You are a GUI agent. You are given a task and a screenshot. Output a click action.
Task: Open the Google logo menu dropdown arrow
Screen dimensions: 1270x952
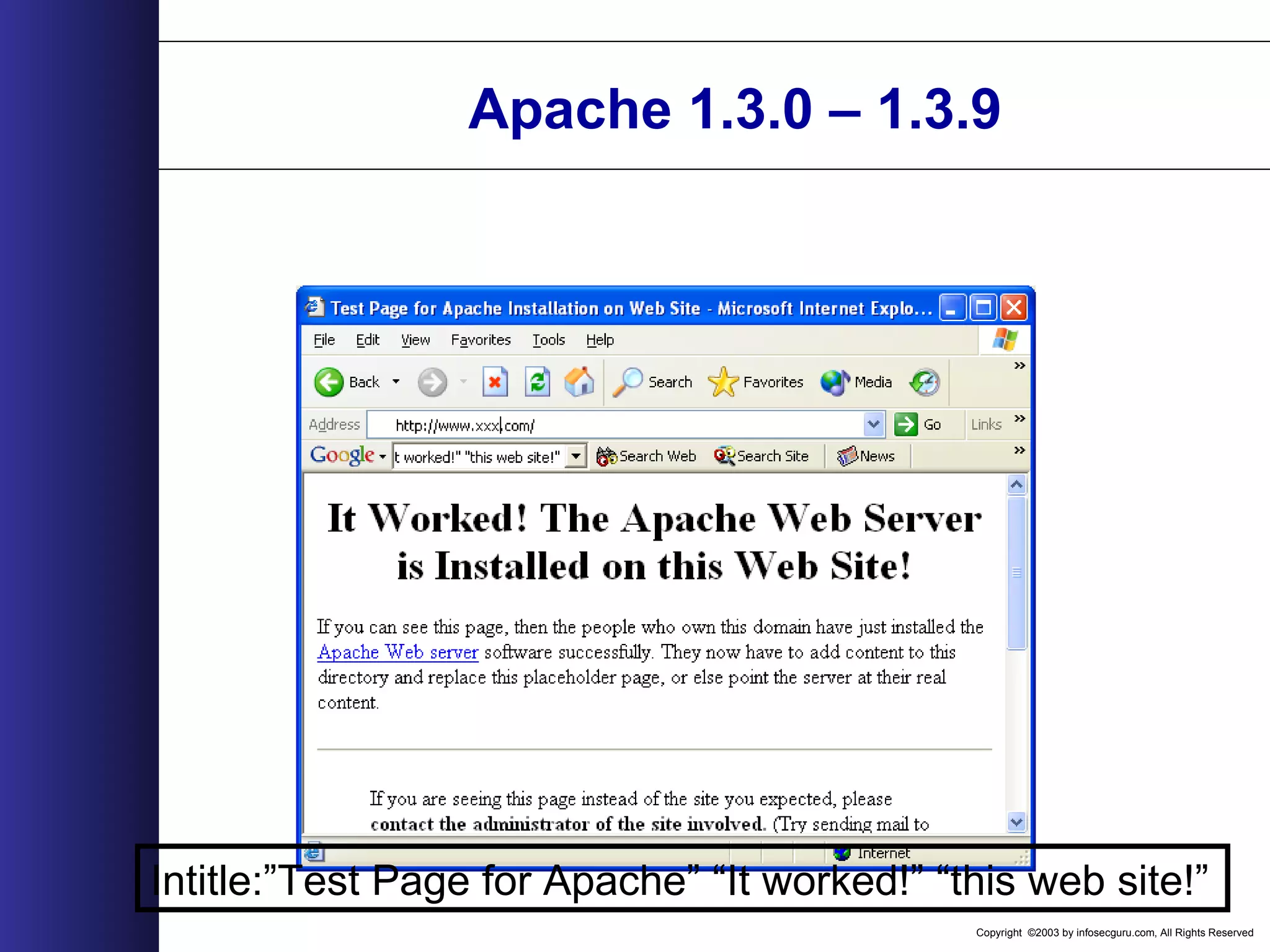383,457
